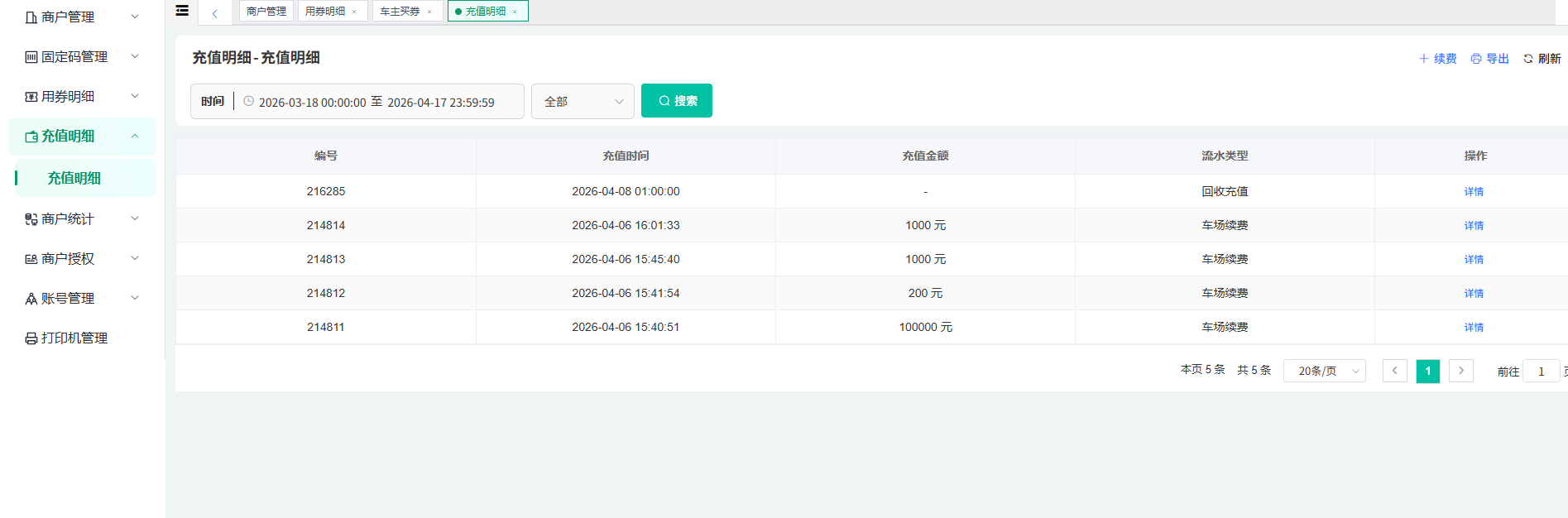Click the 100000 元 amount cell
The height and width of the screenshot is (518, 1568).
(926, 327)
